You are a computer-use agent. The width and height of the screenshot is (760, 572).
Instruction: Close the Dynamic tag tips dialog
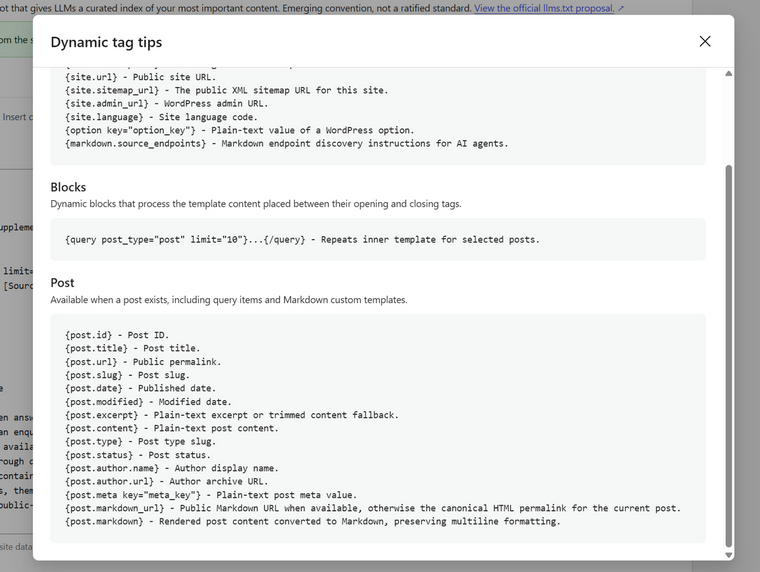705,42
